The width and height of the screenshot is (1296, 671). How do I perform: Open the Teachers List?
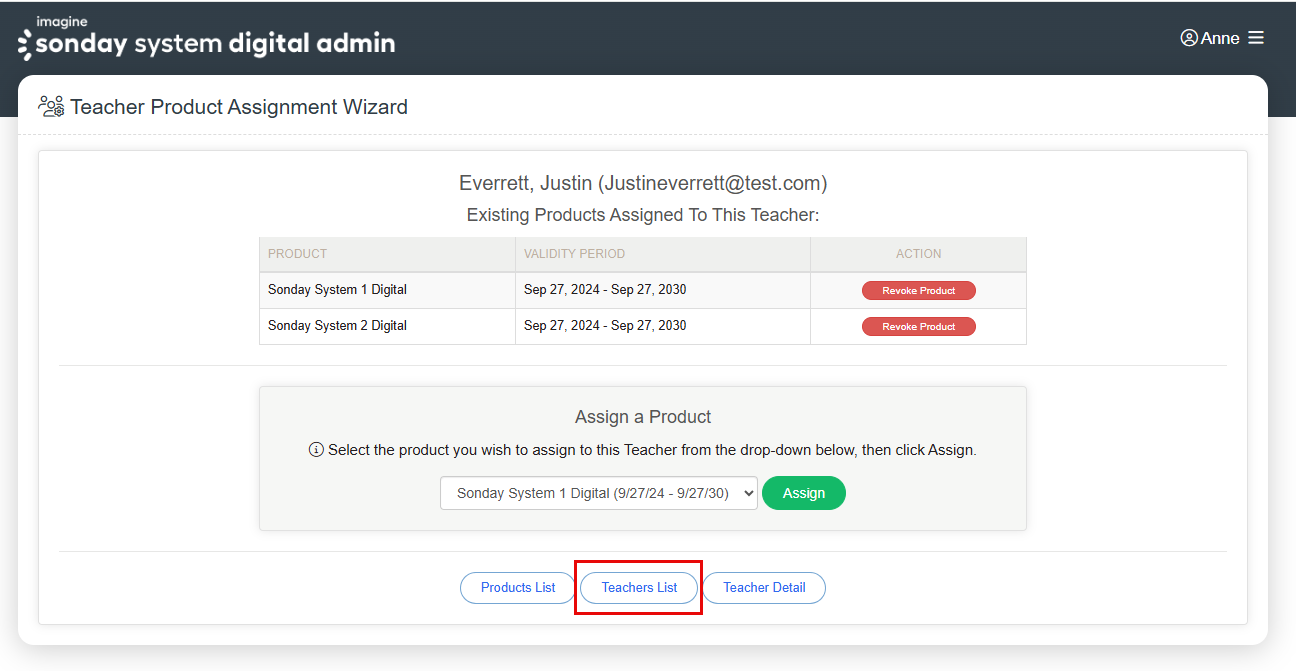(639, 588)
